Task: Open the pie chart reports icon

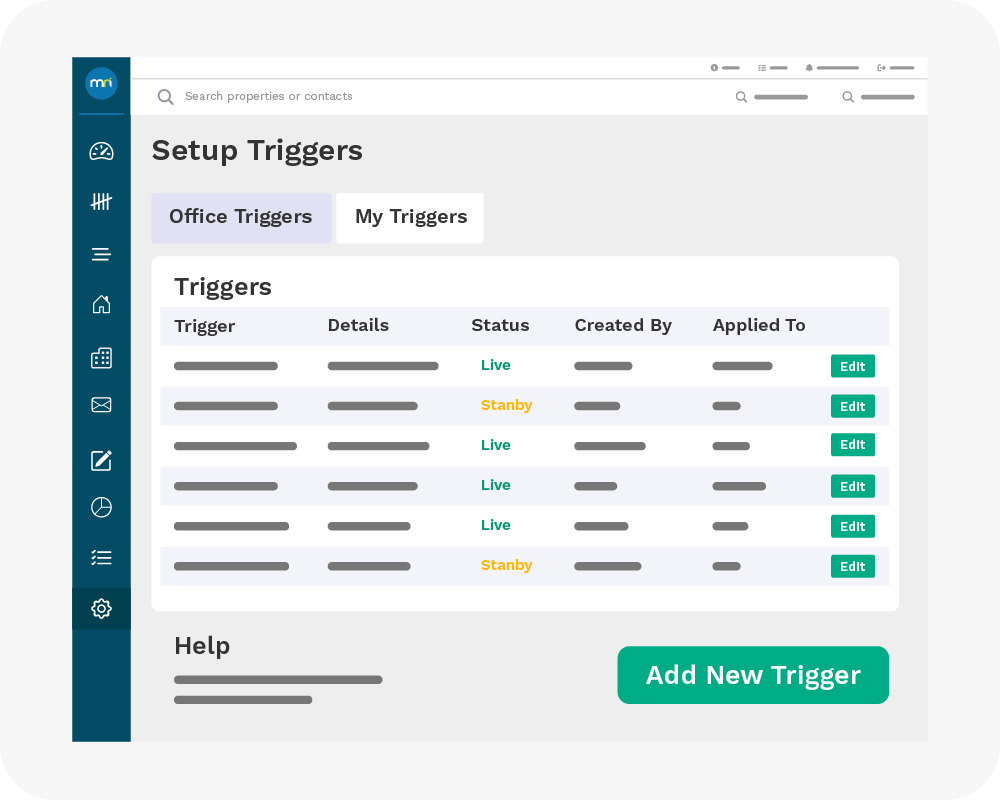Action: pyautogui.click(x=101, y=507)
